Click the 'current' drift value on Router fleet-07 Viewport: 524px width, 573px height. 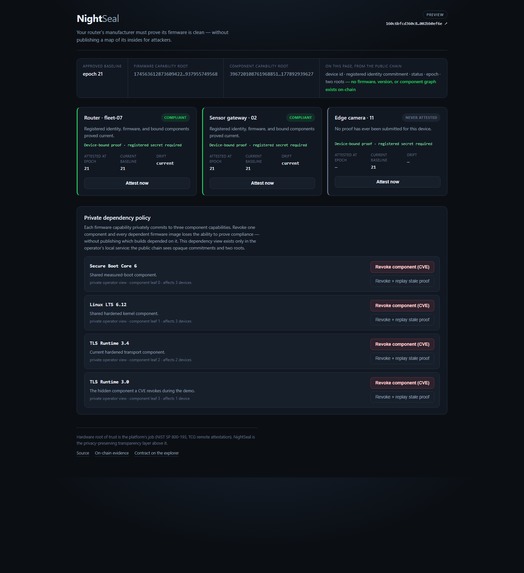click(165, 163)
